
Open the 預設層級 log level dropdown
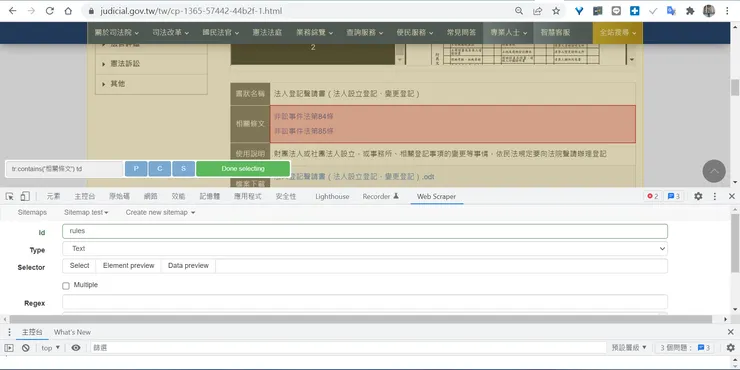[629, 348]
